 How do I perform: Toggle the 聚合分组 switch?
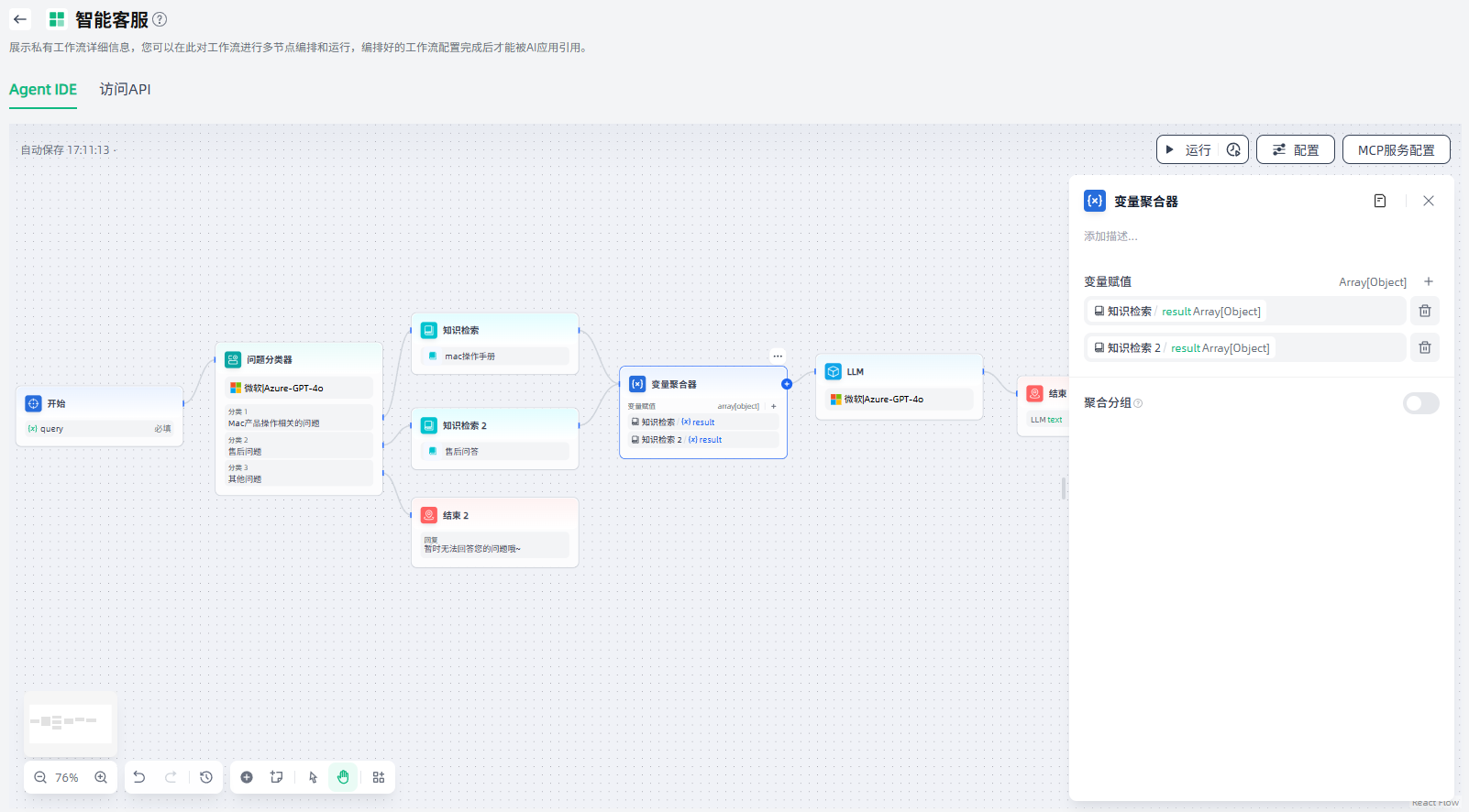click(1420, 403)
